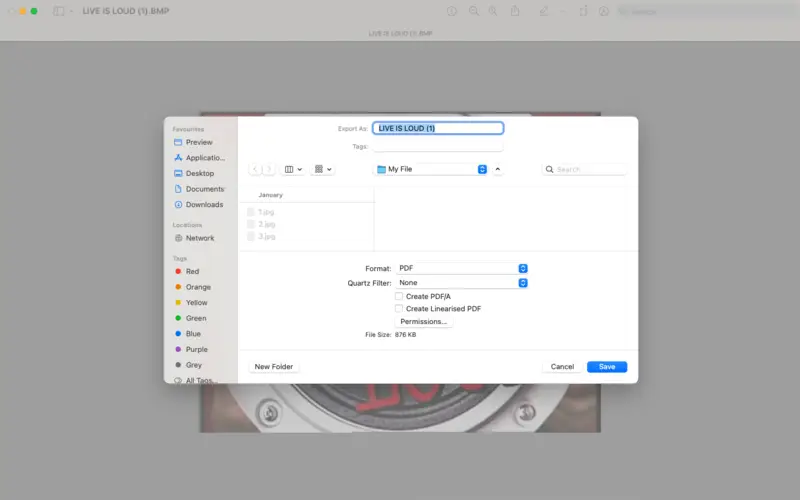Select the file 1.jpg
This screenshot has height=500, width=800.
261,212
